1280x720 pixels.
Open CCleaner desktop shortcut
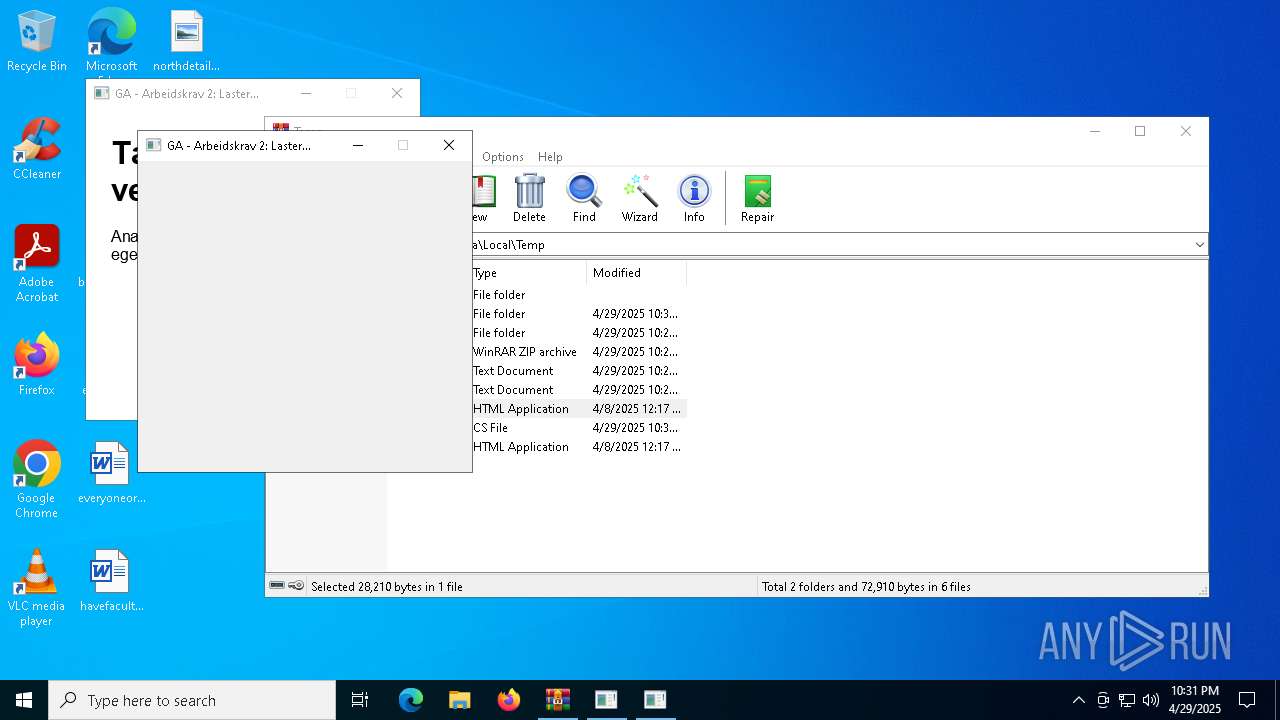37,149
